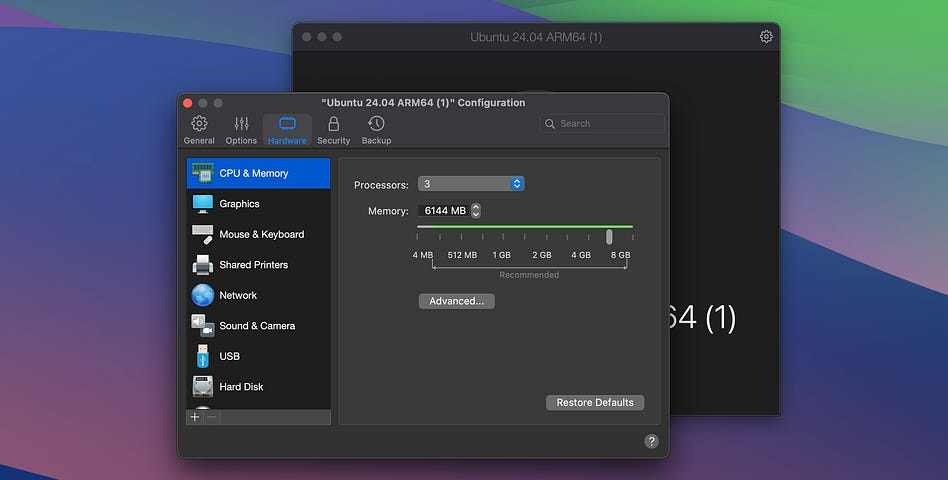The height and width of the screenshot is (480, 948).
Task: Click the USB stick icon
Action: tap(203, 356)
